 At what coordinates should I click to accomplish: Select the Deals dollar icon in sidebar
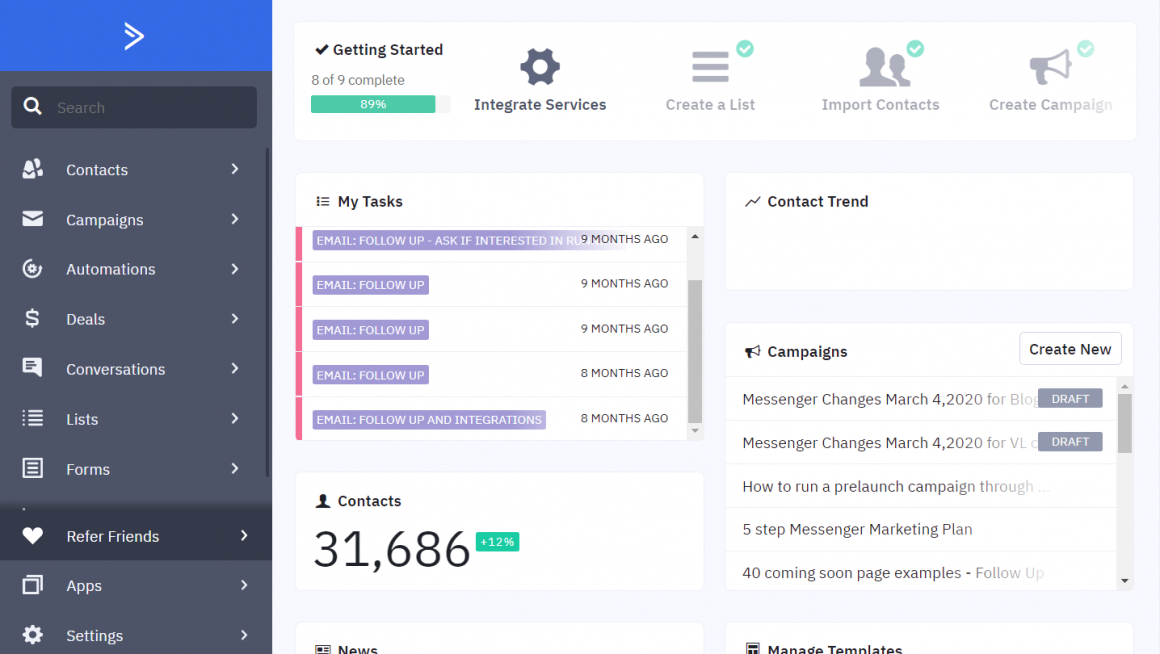tap(32, 319)
